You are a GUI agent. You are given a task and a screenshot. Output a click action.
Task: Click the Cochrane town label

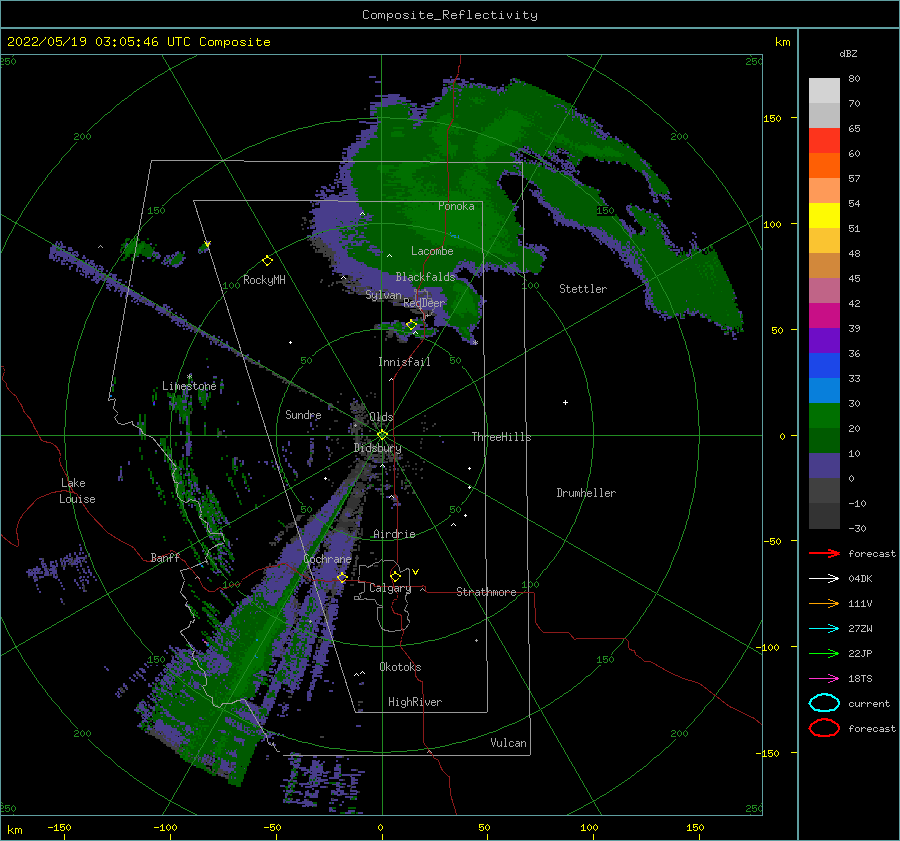[x=327, y=559]
